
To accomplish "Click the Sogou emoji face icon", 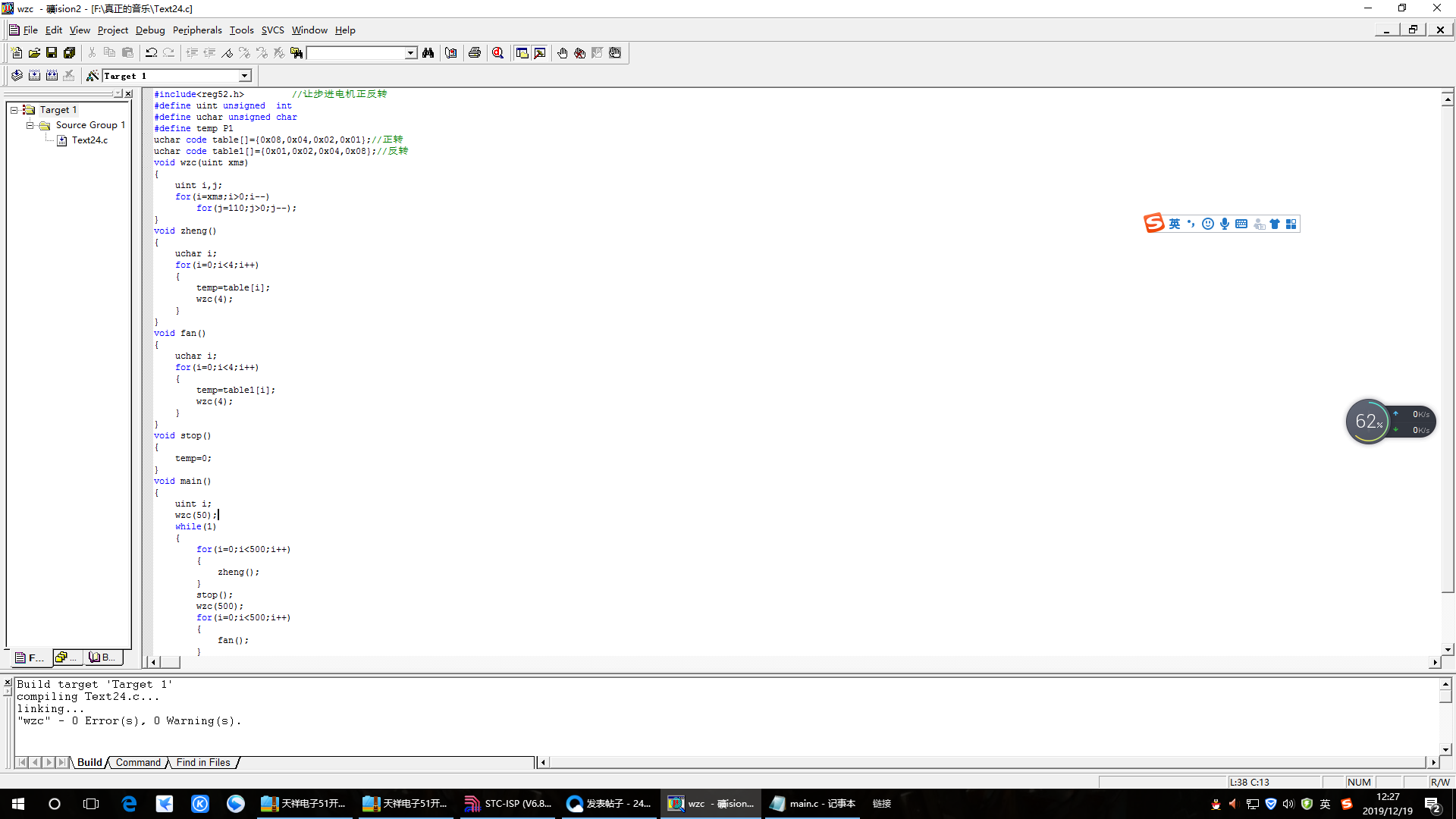I will tap(1208, 224).
